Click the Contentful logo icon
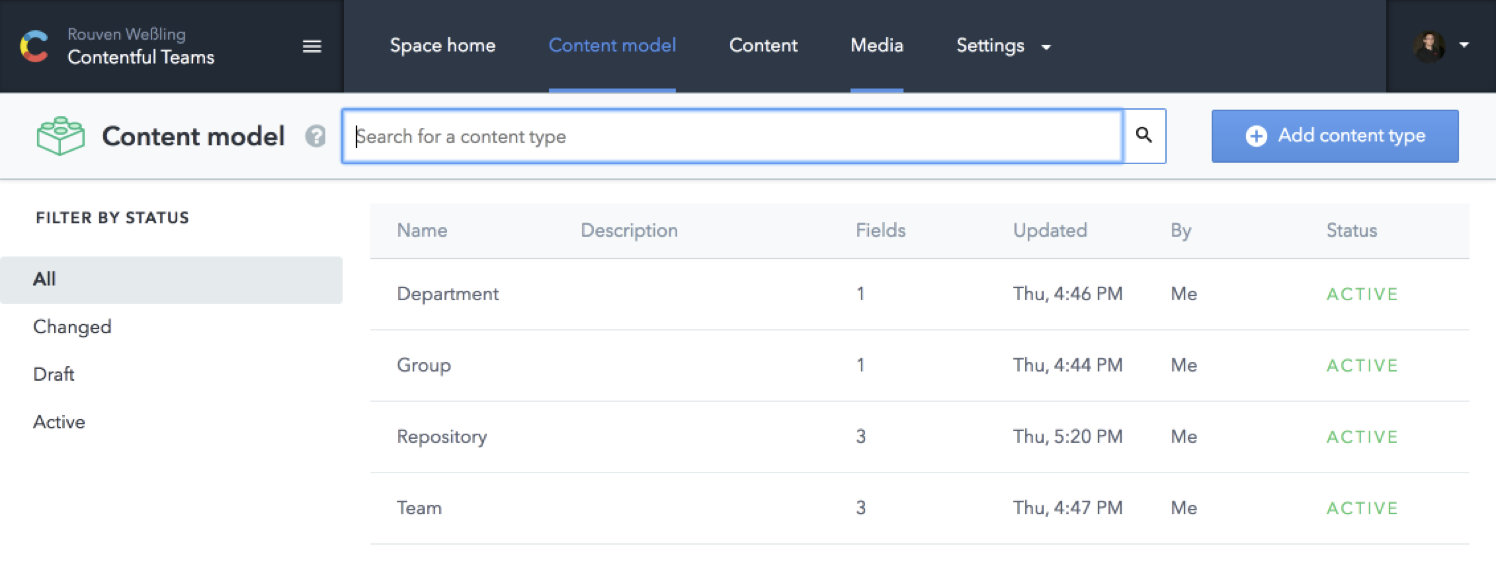This screenshot has width=1496, height=587. (x=33, y=45)
